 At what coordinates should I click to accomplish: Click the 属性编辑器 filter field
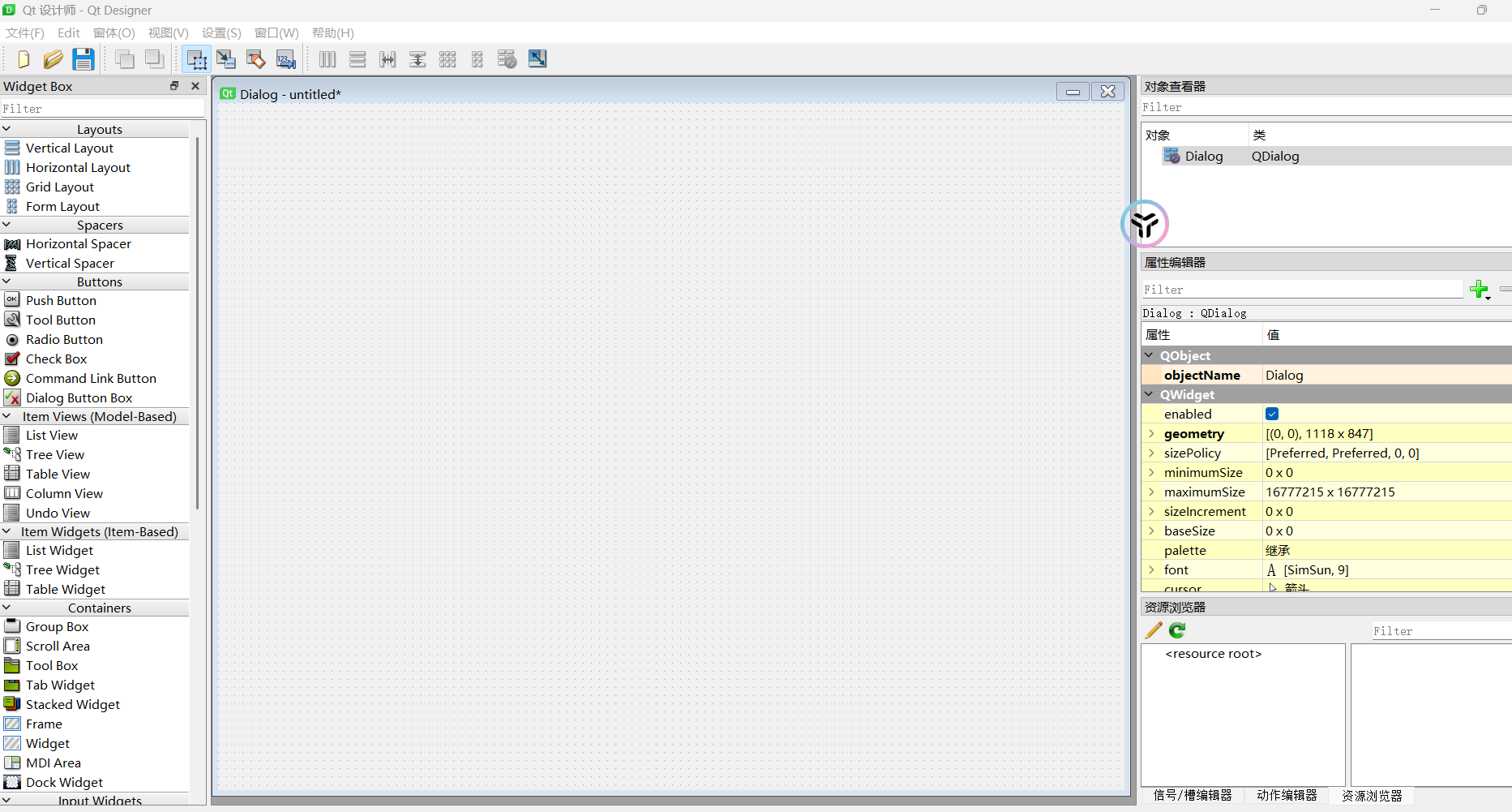[x=1302, y=290]
